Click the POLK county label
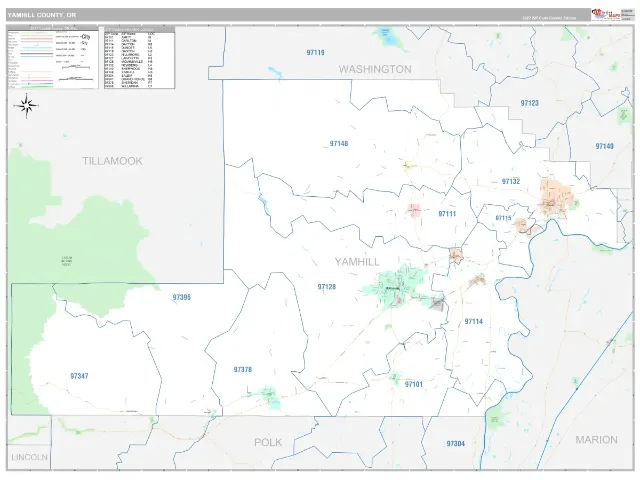 (x=268, y=442)
